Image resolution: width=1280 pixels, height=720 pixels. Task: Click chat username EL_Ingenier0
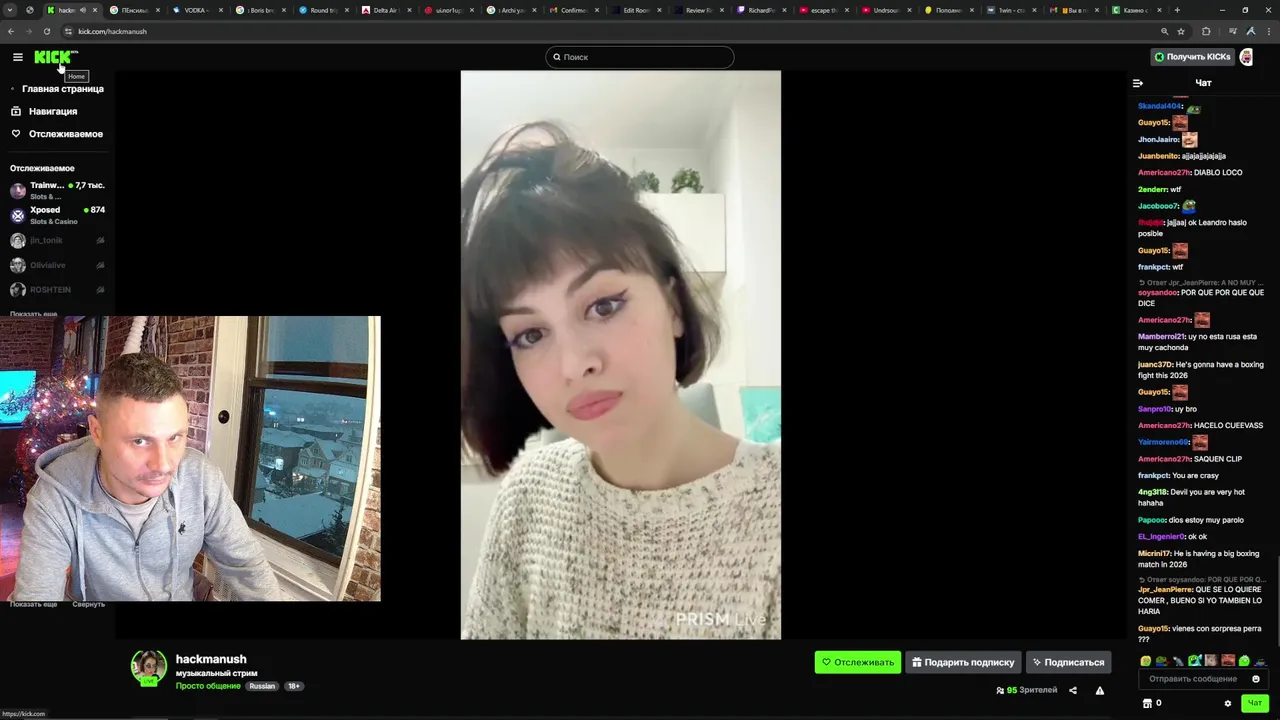tap(1162, 537)
